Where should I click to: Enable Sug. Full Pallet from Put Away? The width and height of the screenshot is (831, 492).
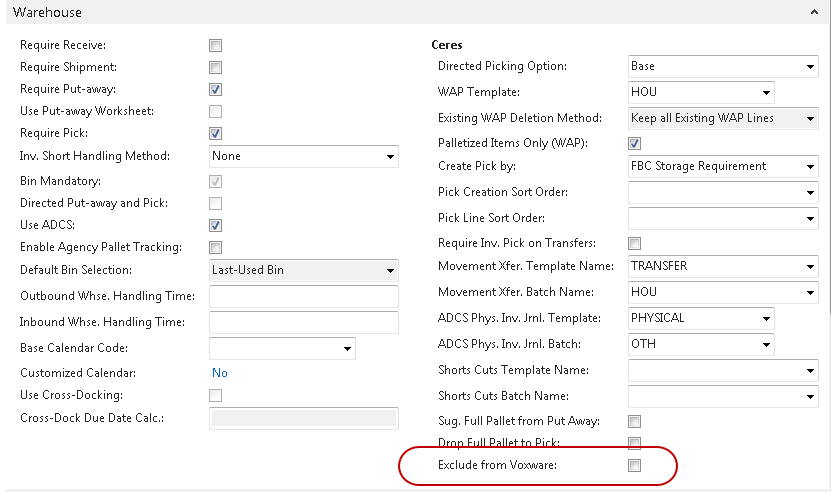tap(634, 422)
